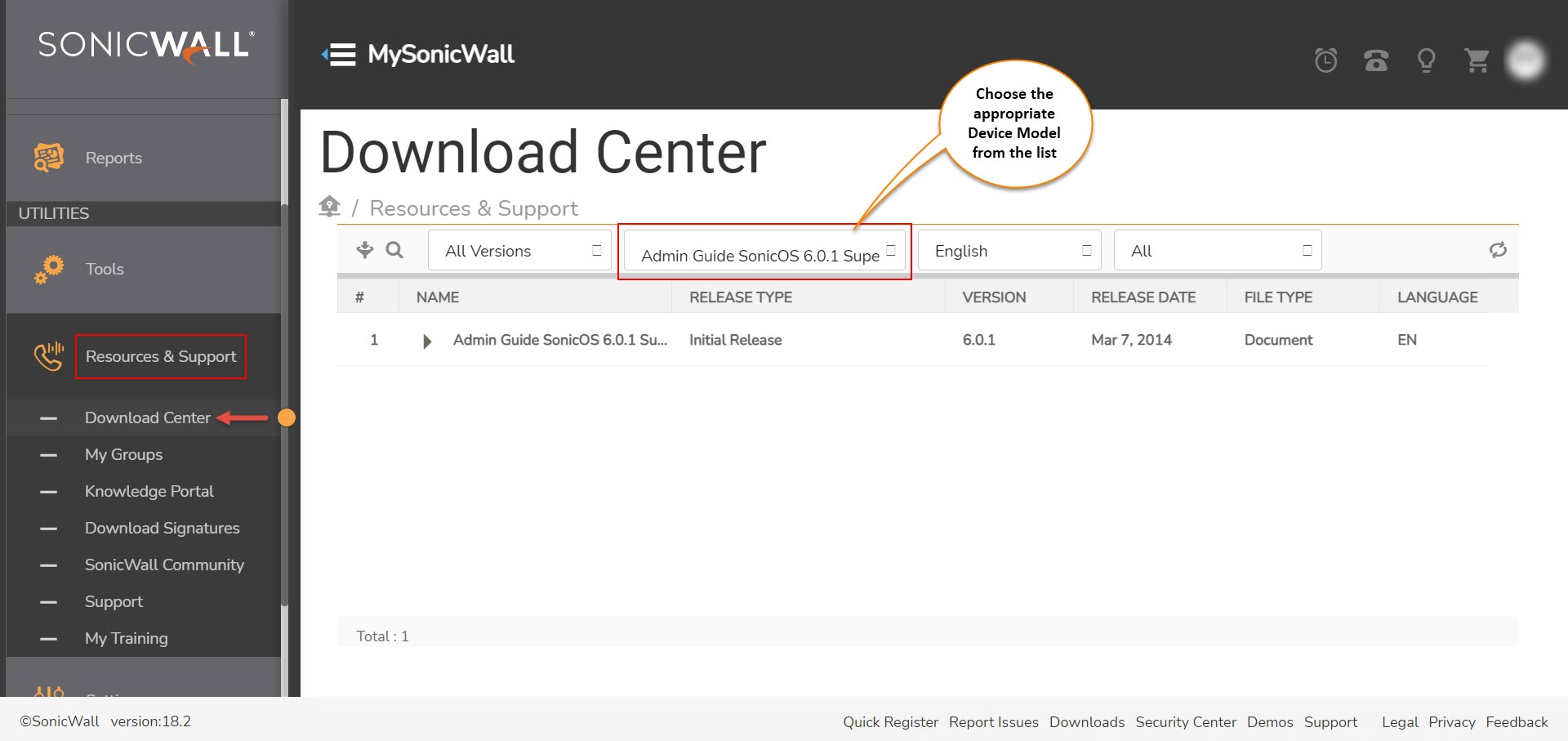Screen dimensions: 1568x741
Task: Click the Report Issues footer link
Action: [x=993, y=722]
